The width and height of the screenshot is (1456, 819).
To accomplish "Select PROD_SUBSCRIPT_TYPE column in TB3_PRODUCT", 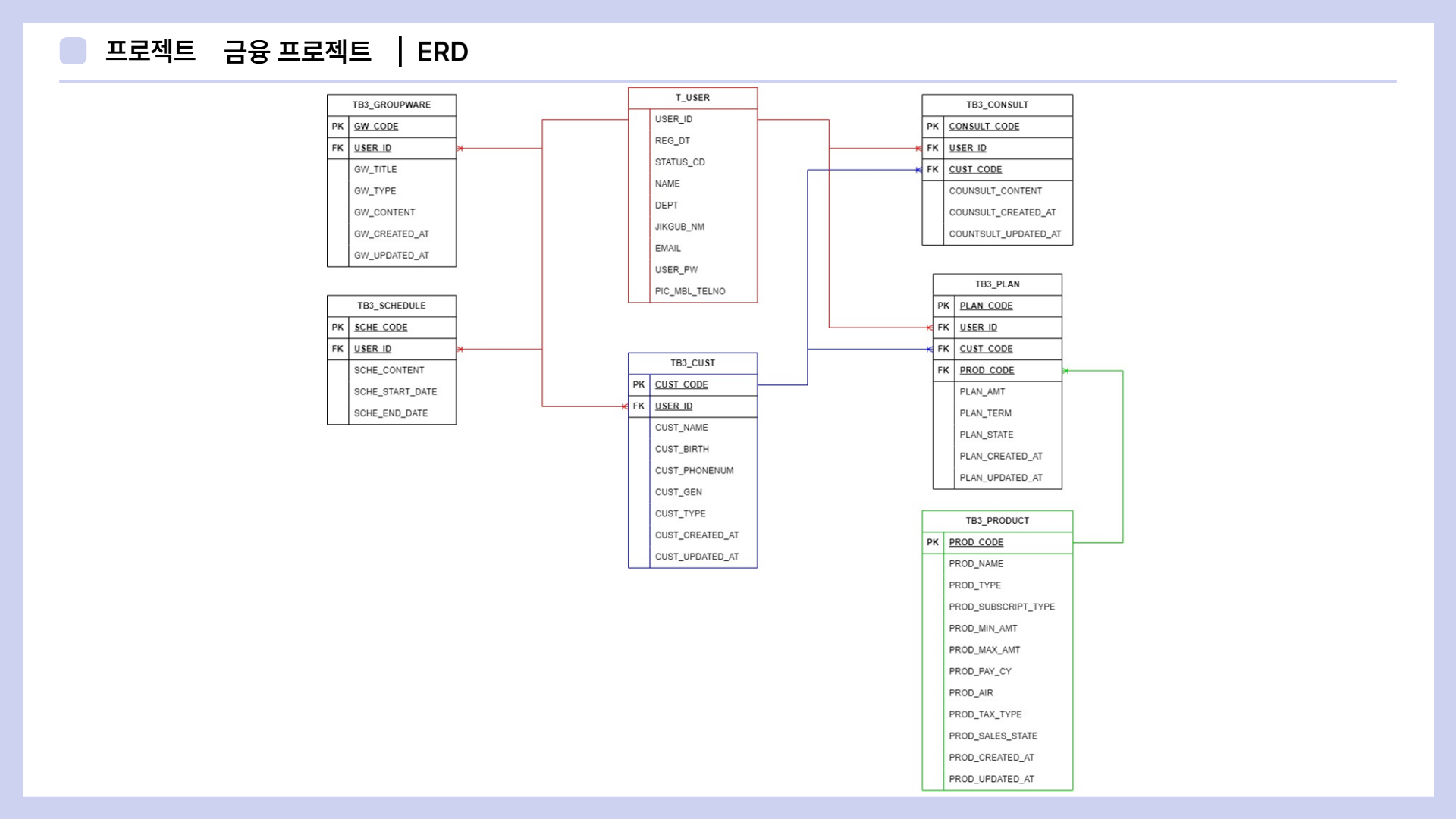I will pos(1001,607).
